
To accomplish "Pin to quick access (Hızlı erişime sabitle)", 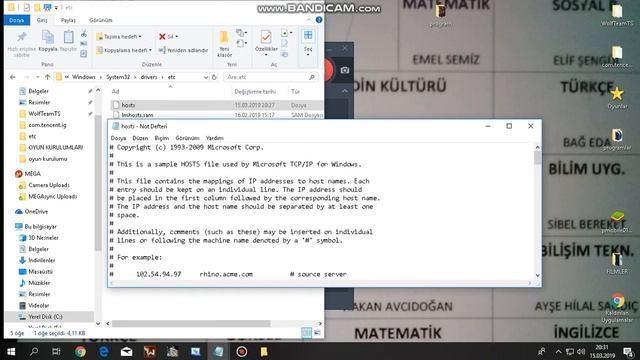I will pos(21,43).
